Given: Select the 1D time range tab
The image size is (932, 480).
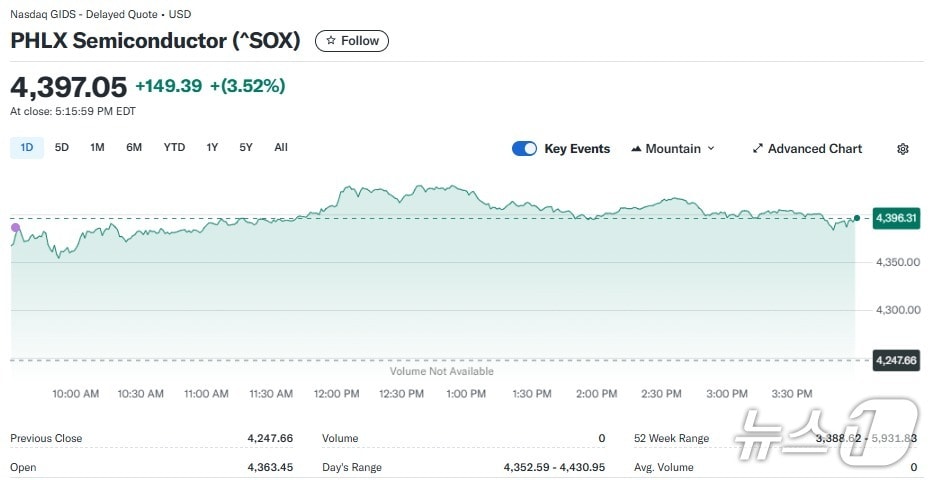Looking at the screenshot, I should (x=27, y=148).
